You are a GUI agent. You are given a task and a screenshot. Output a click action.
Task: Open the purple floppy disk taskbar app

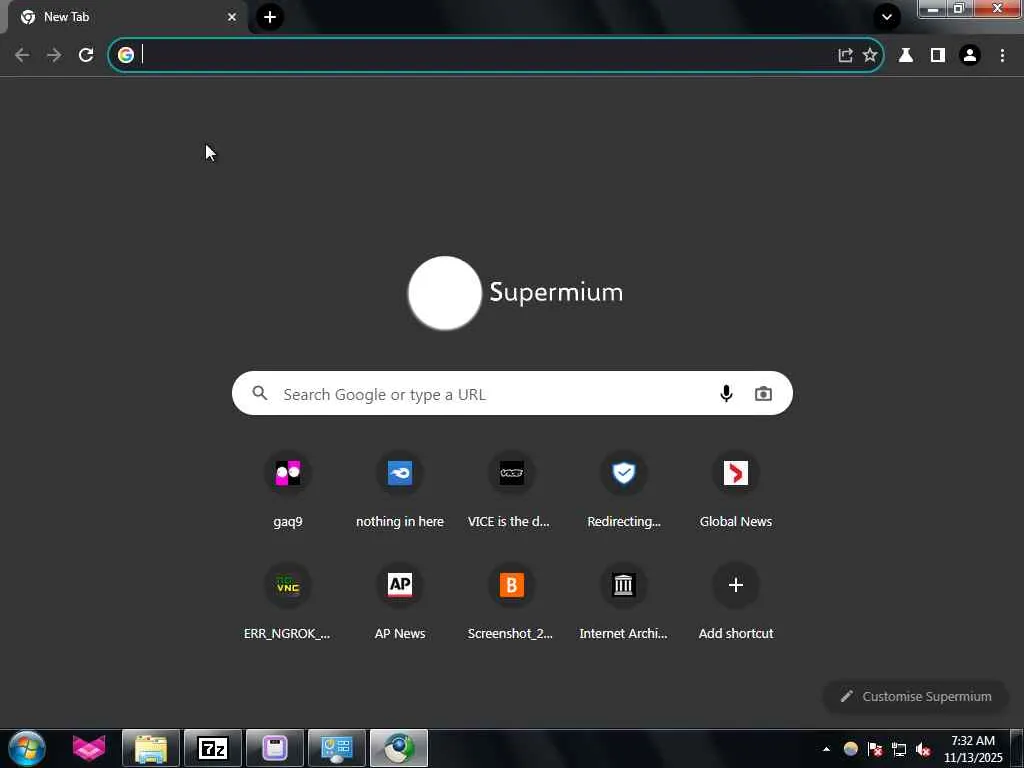[275, 748]
